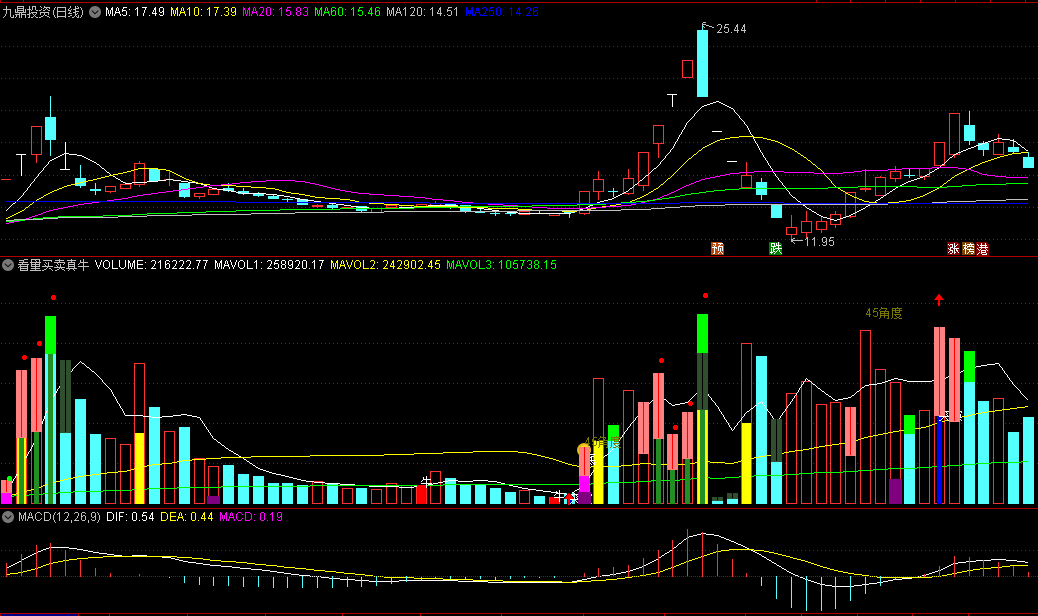
Task: Click the MA10: 17.39 label
Action: (x=203, y=12)
